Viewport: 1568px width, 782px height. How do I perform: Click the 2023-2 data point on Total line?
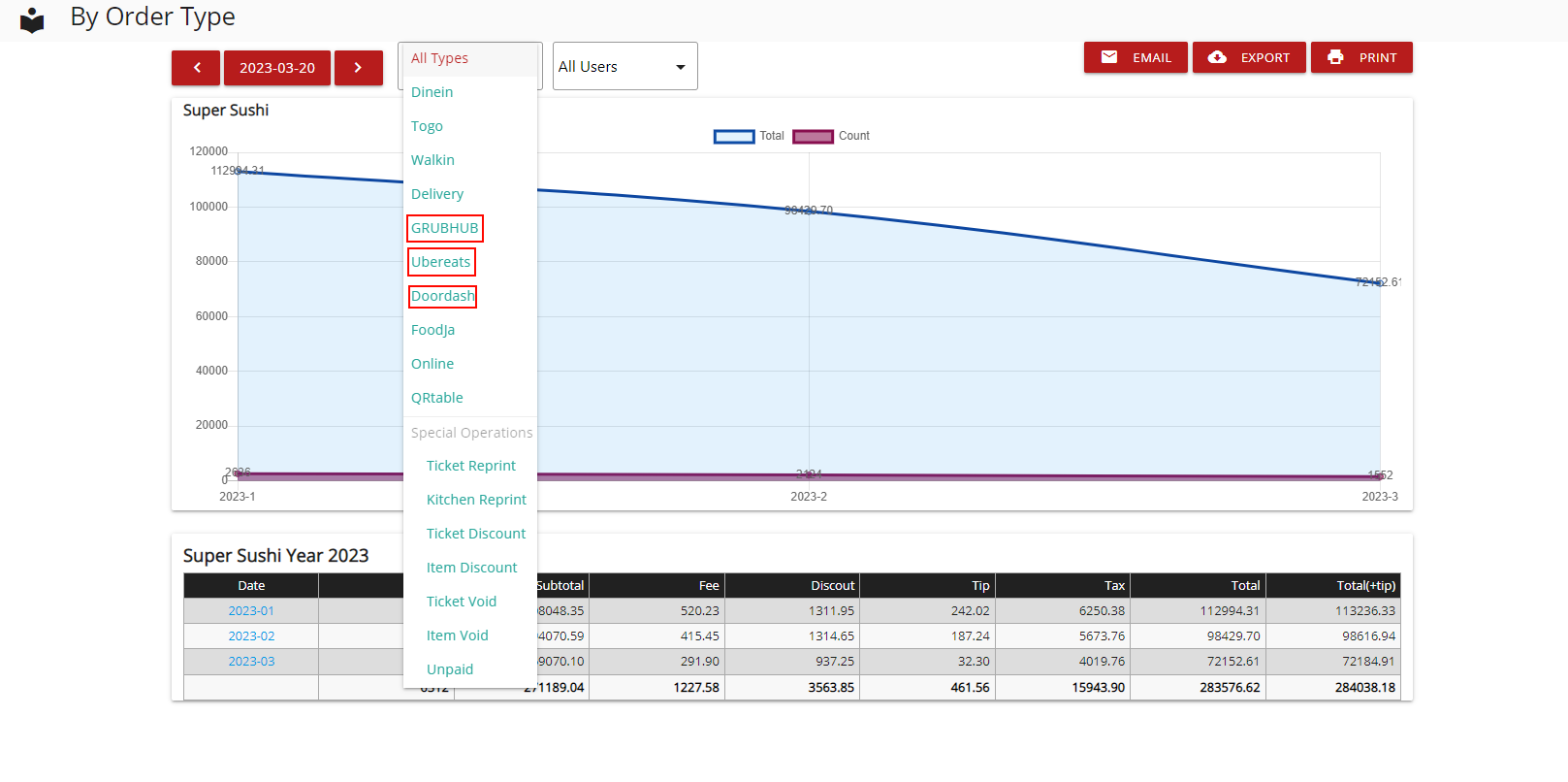(x=809, y=211)
